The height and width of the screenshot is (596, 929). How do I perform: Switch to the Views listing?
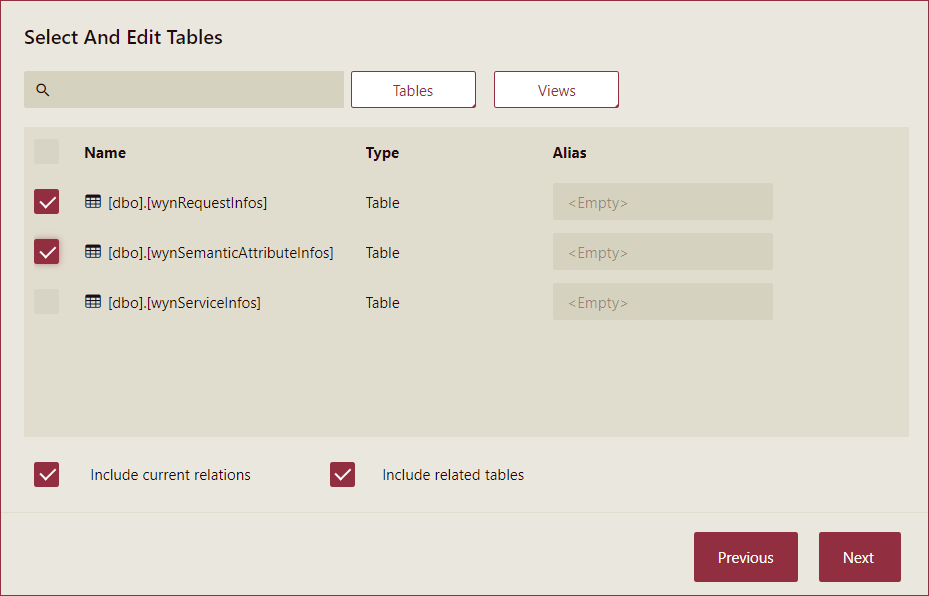(x=556, y=89)
